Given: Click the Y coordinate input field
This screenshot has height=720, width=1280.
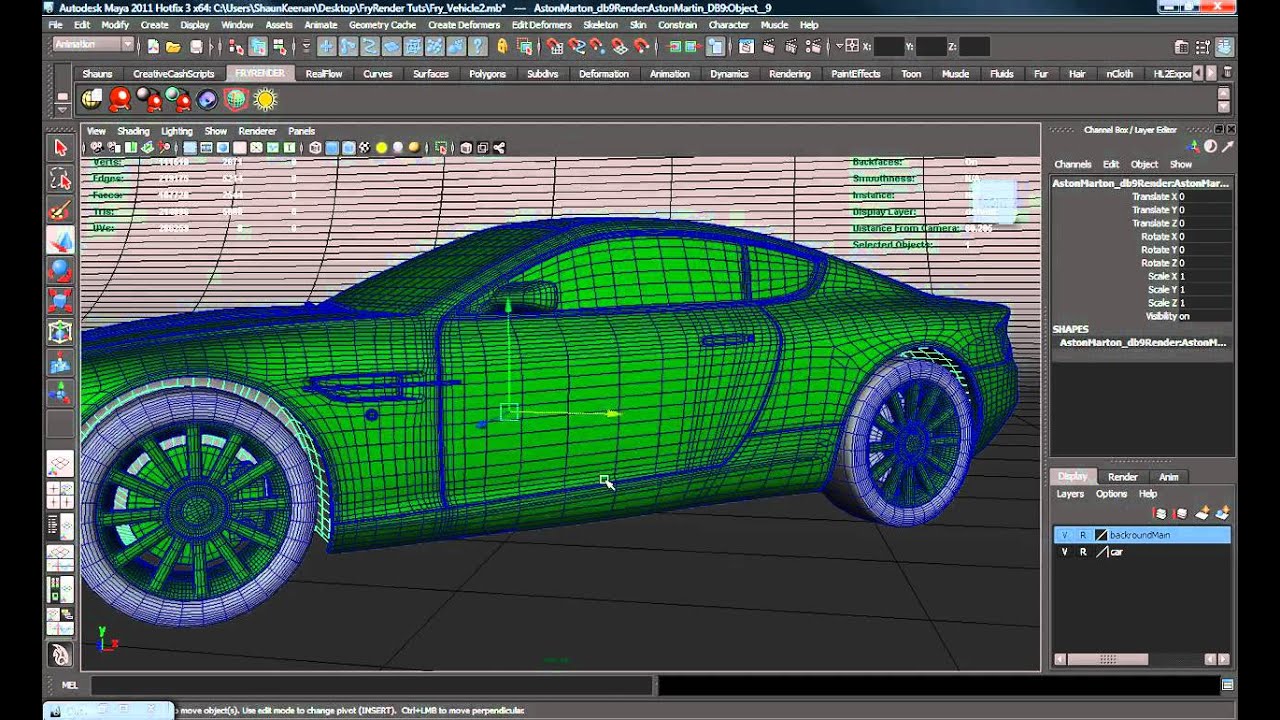Looking at the screenshot, I should click(x=931, y=46).
